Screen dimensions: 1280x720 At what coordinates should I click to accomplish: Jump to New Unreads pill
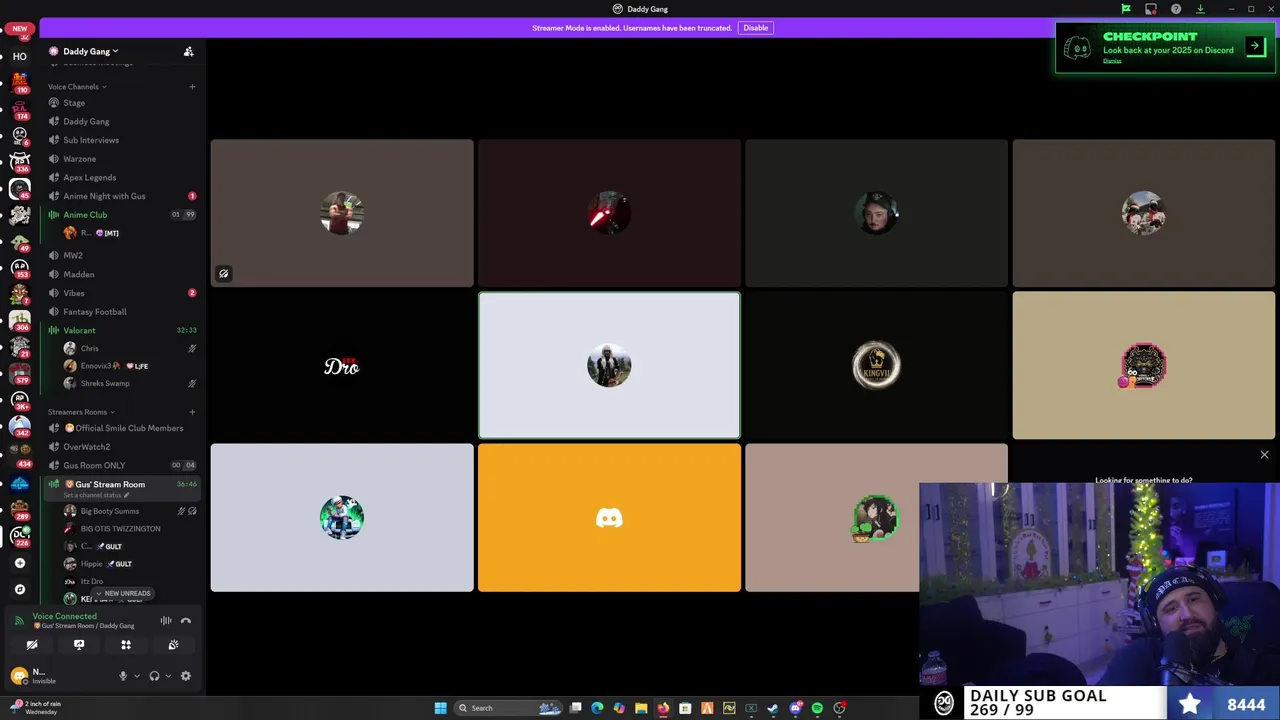[123, 593]
